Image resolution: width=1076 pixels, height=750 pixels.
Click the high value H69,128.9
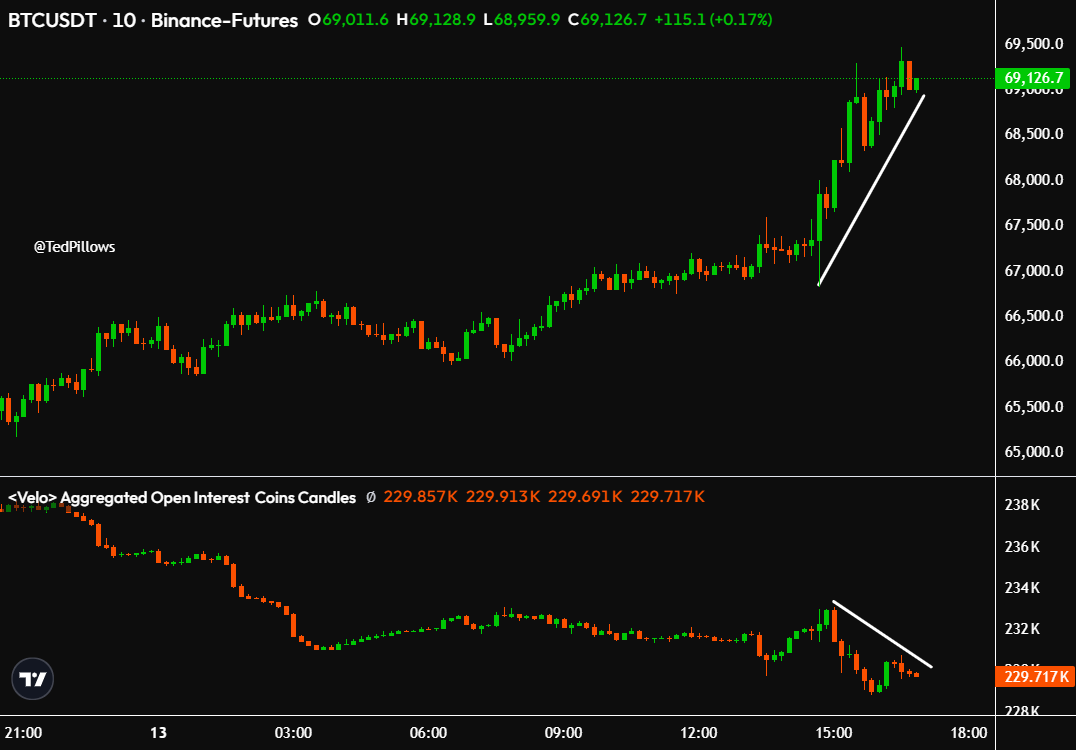pos(436,20)
